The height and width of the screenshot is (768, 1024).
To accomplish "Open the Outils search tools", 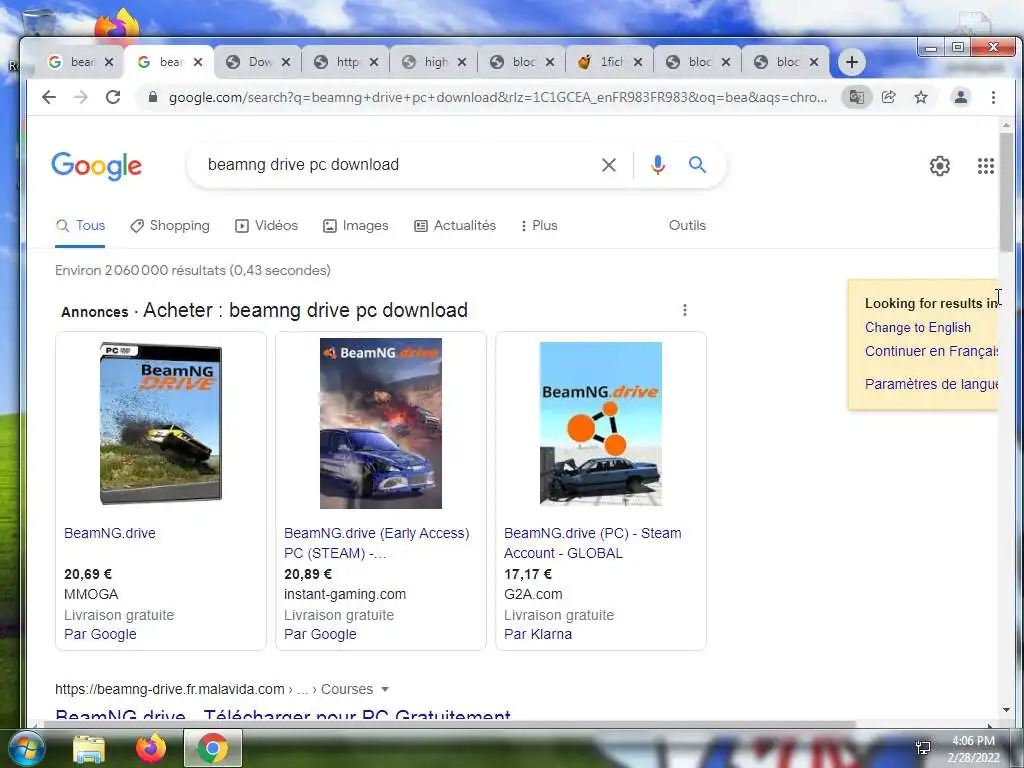I will 687,226.
